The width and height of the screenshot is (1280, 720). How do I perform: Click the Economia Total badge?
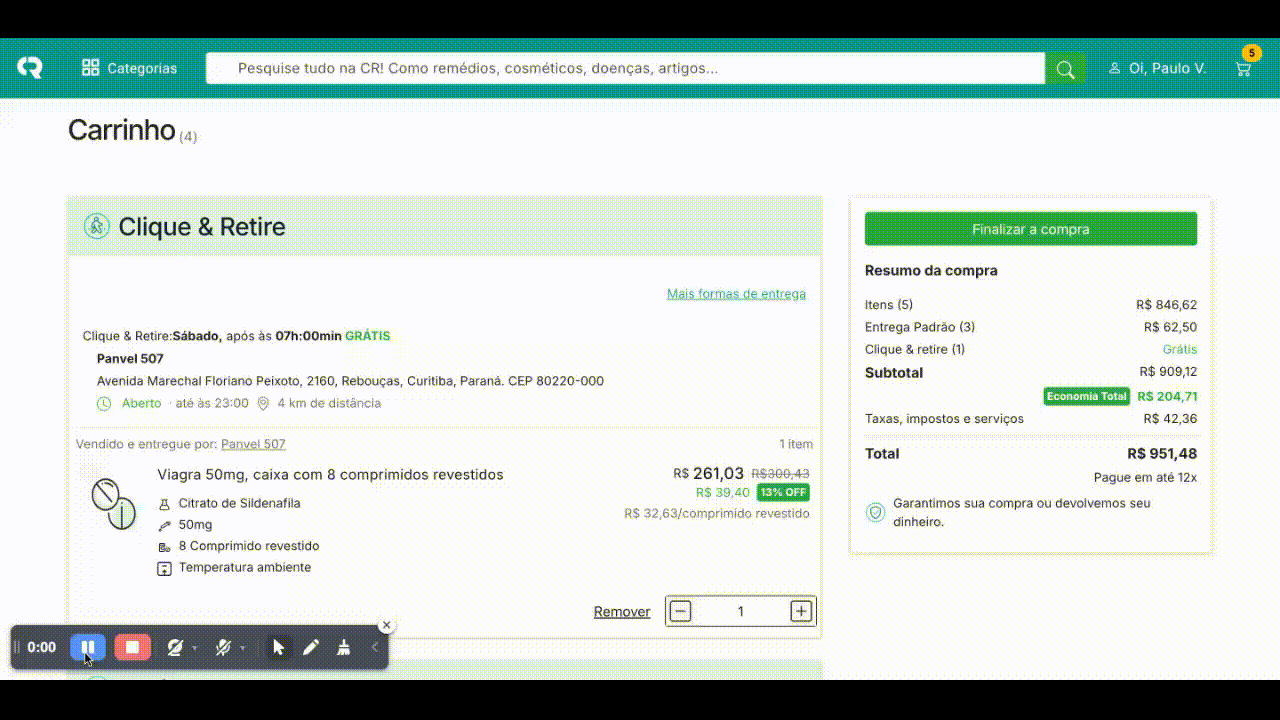1087,396
